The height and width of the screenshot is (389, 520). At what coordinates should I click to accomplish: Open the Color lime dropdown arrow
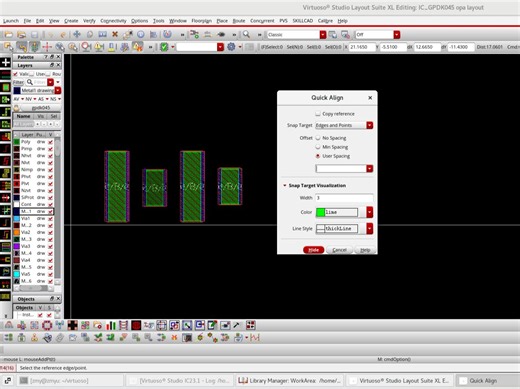pyautogui.click(x=369, y=212)
